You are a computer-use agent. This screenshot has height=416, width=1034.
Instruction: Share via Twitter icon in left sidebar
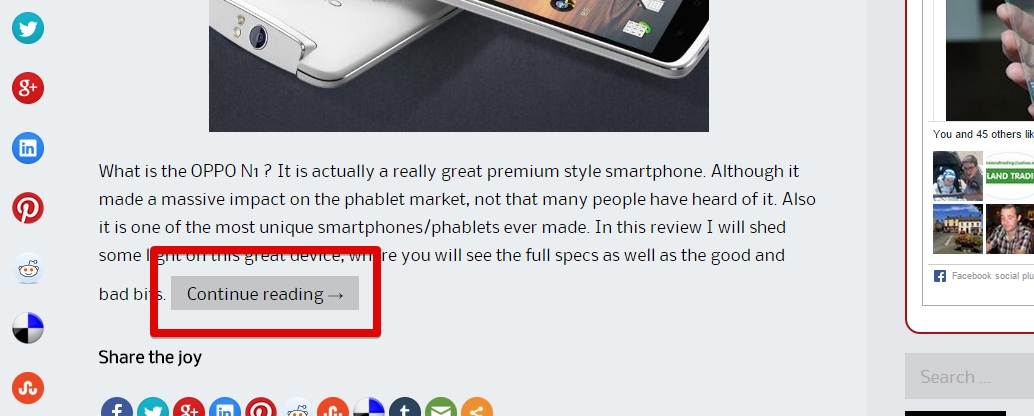click(28, 28)
